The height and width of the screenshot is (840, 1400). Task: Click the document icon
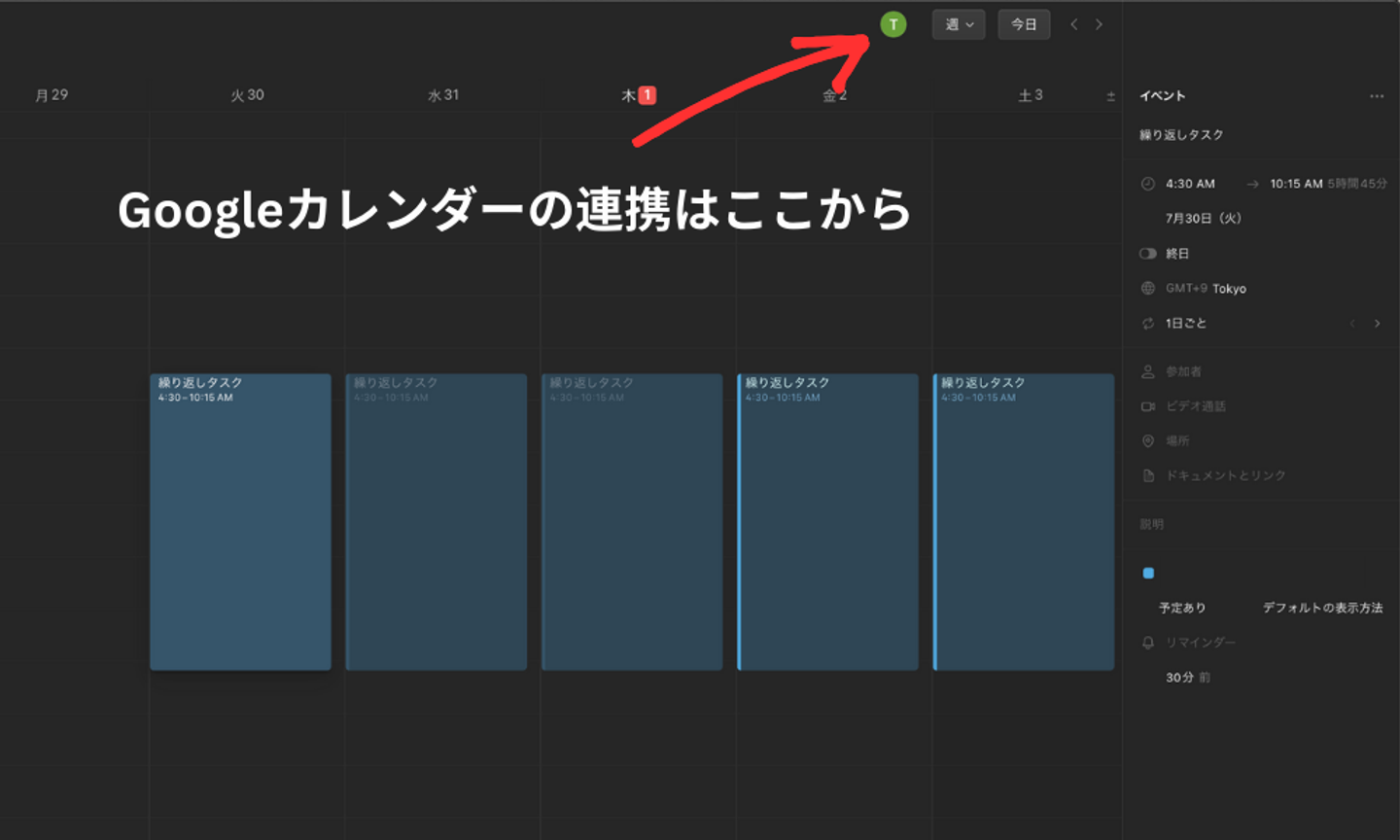tap(1148, 475)
